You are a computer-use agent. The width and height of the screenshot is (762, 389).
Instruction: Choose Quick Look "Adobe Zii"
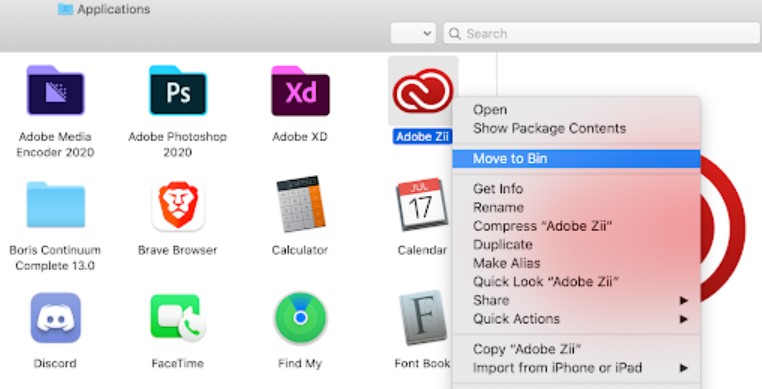(x=576, y=282)
